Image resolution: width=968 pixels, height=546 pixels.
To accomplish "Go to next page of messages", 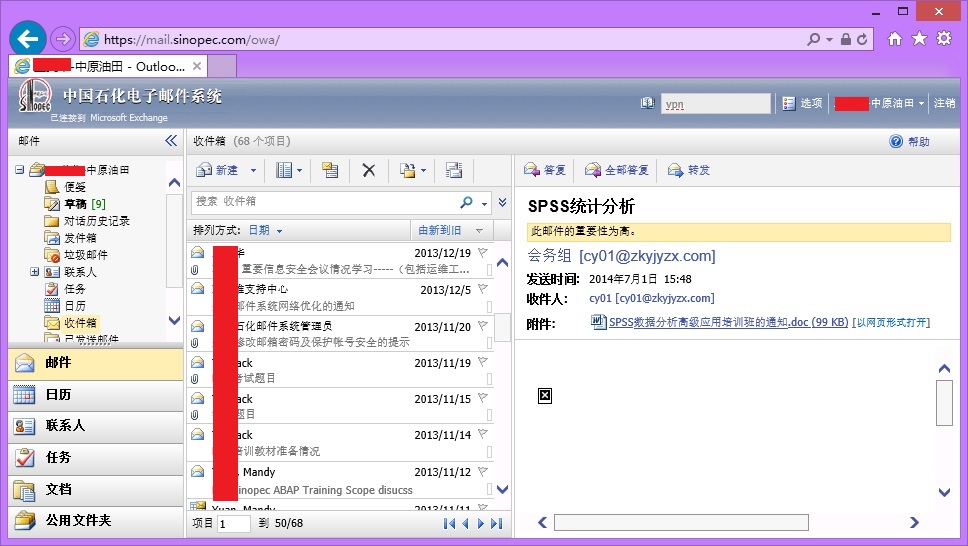I will pos(480,524).
